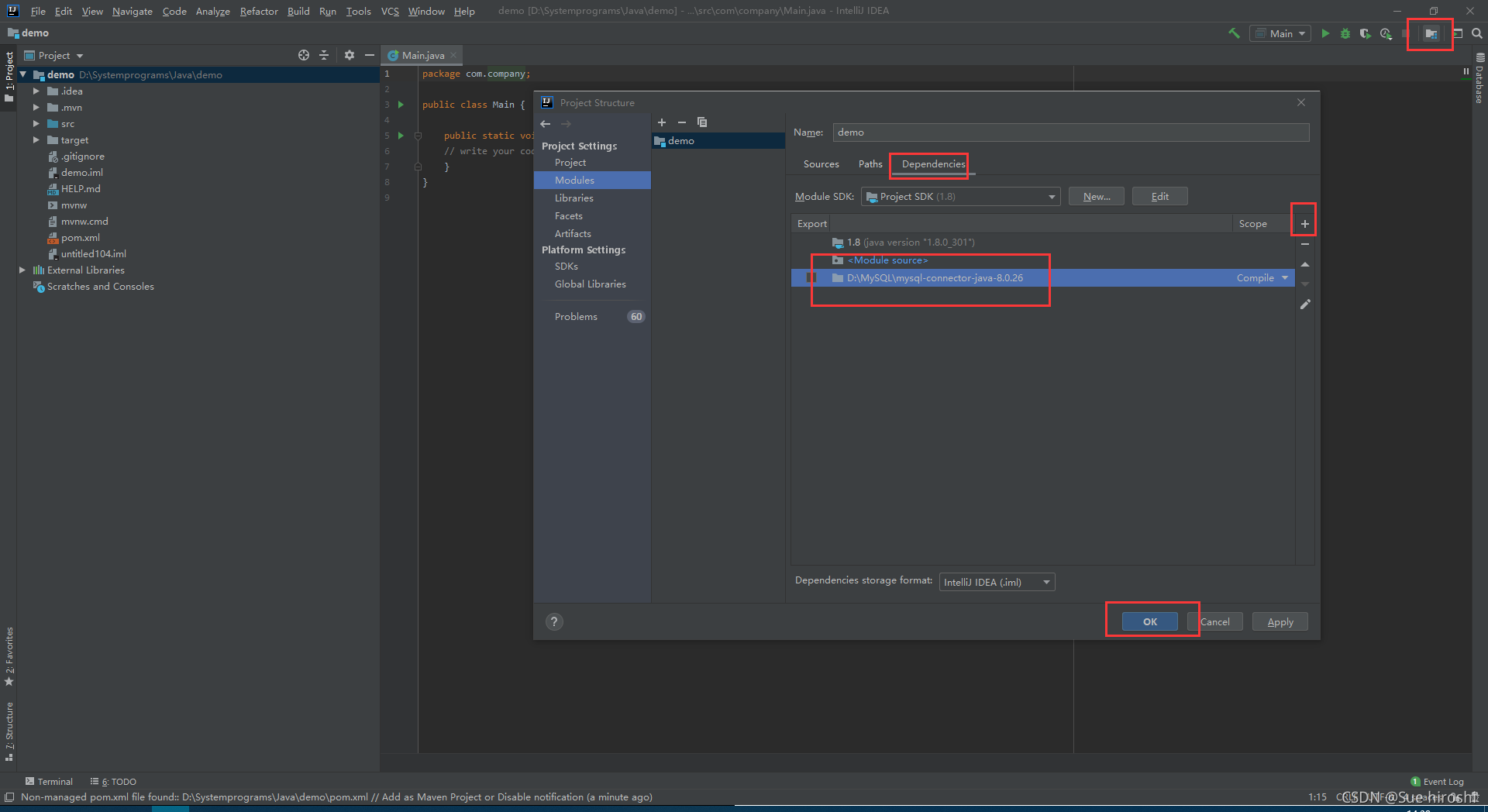Run Main with coverage
1488x812 pixels.
tap(1366, 33)
